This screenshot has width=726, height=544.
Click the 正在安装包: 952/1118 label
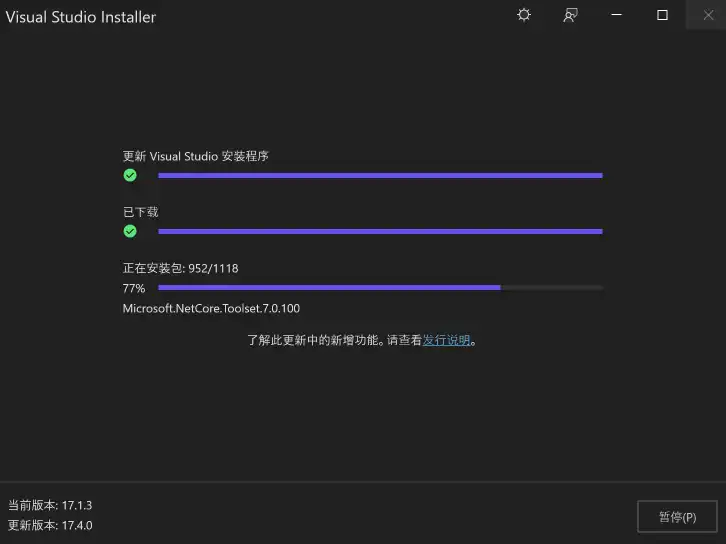pyautogui.click(x=181, y=269)
